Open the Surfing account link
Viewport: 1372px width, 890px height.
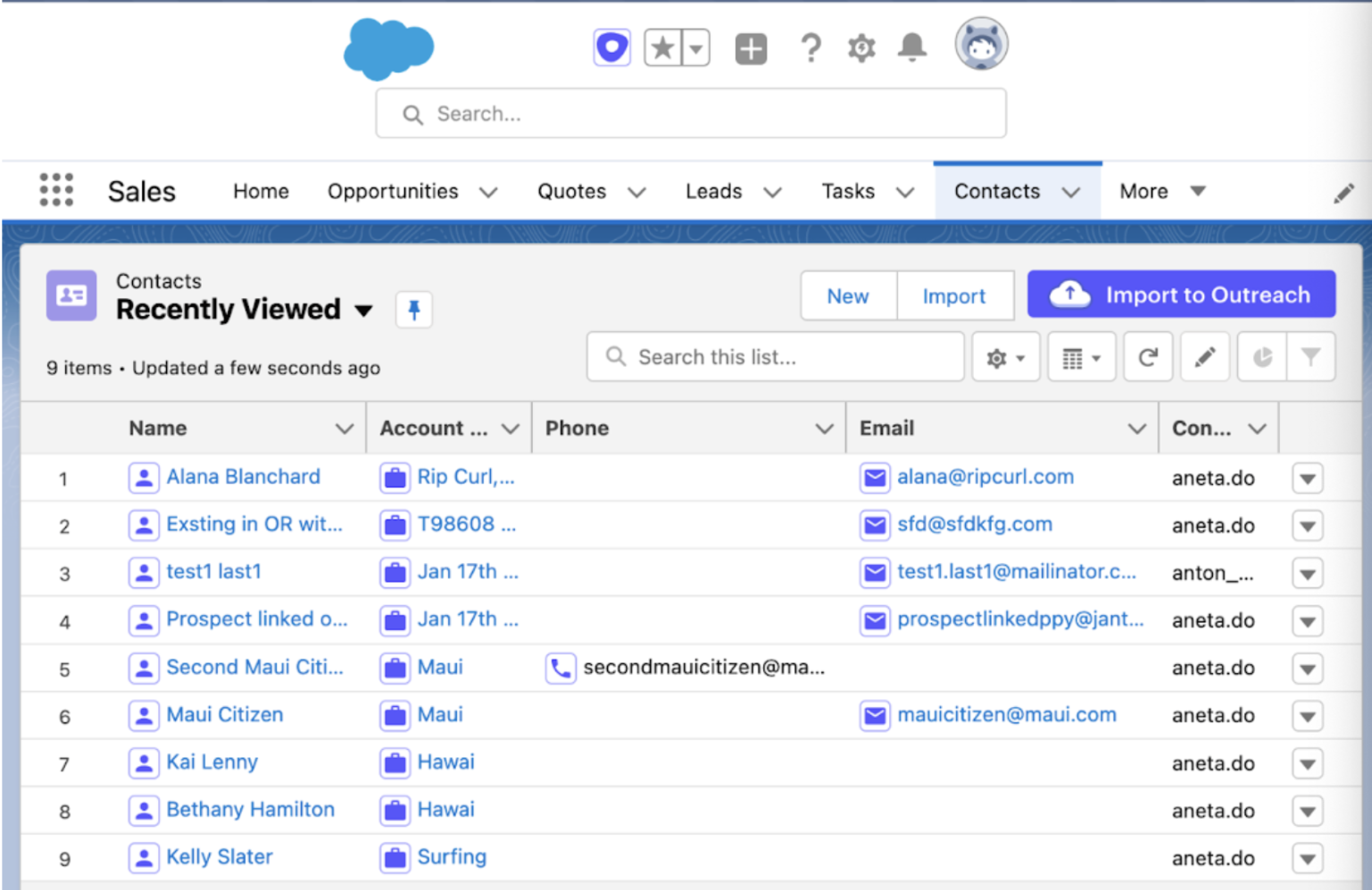452,856
